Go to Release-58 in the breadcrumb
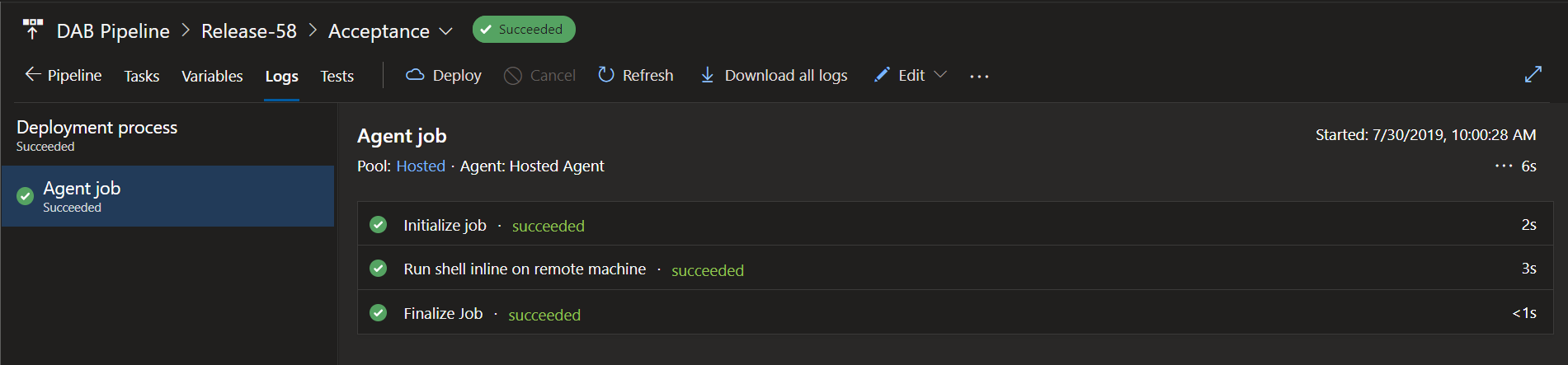The image size is (1568, 365). pyautogui.click(x=248, y=31)
